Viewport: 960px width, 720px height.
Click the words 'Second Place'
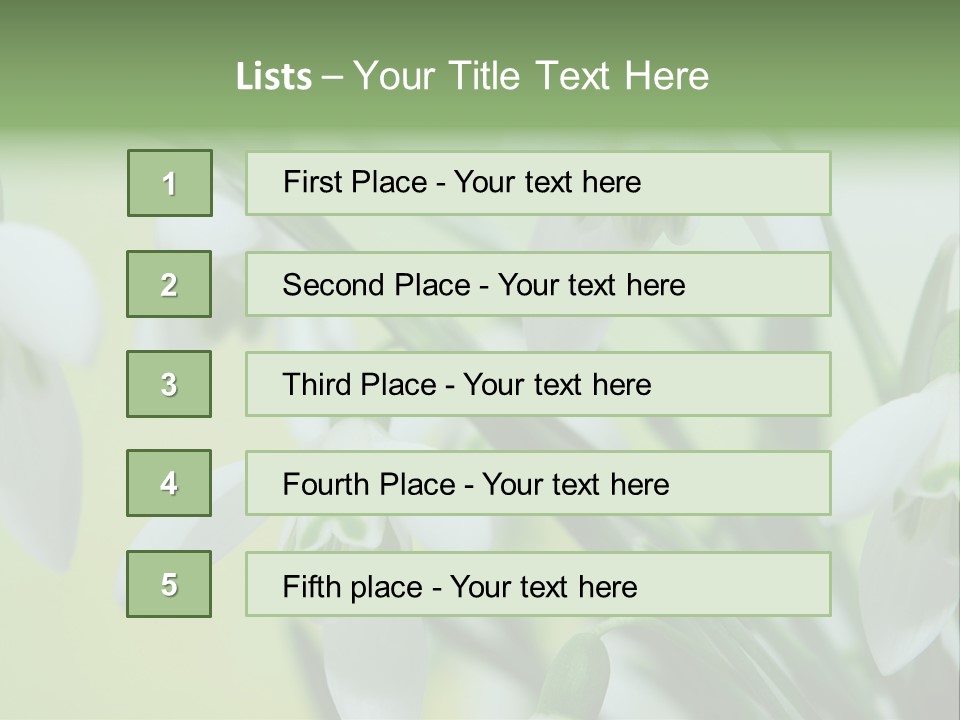(x=375, y=285)
